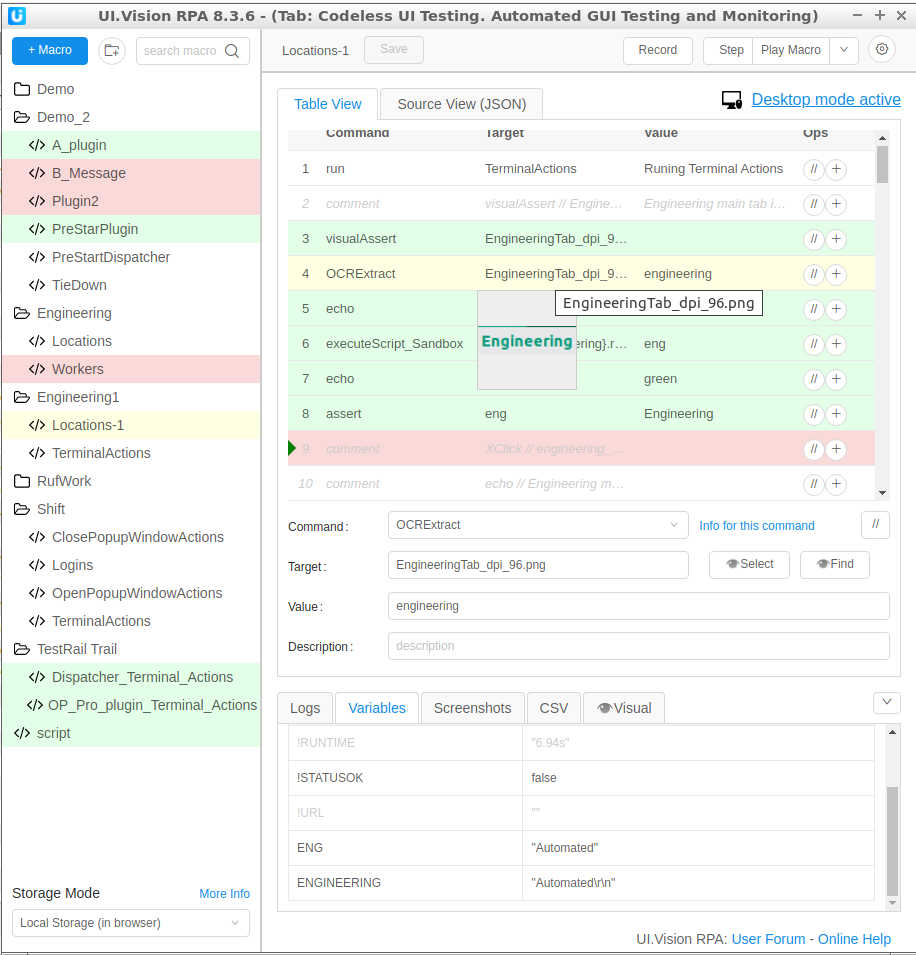
Task: Open the Desktop mode active link
Action: point(826,99)
